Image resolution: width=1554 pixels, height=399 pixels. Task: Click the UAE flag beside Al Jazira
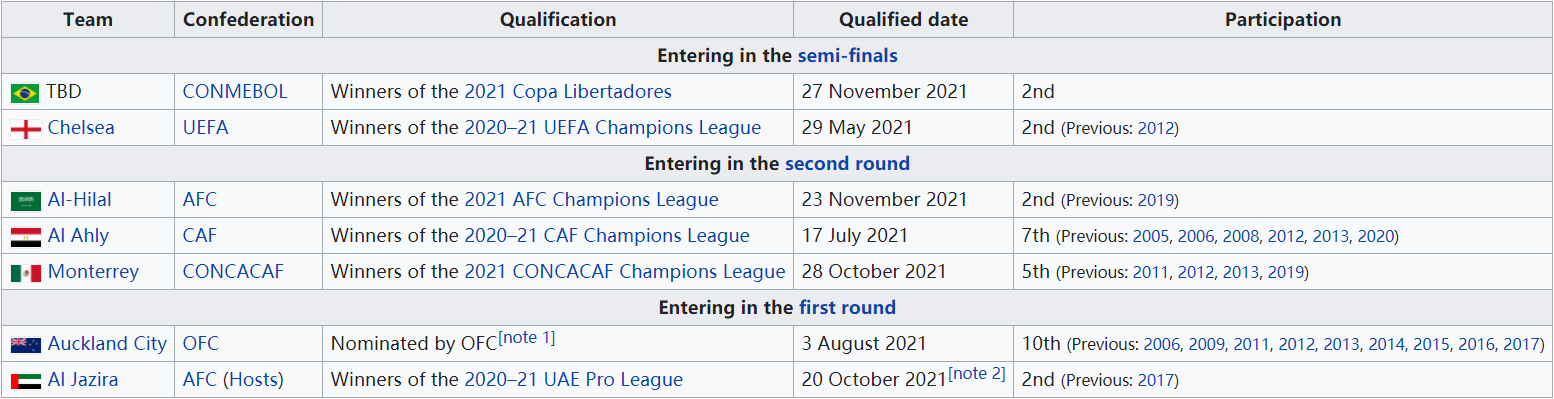pos(25,381)
